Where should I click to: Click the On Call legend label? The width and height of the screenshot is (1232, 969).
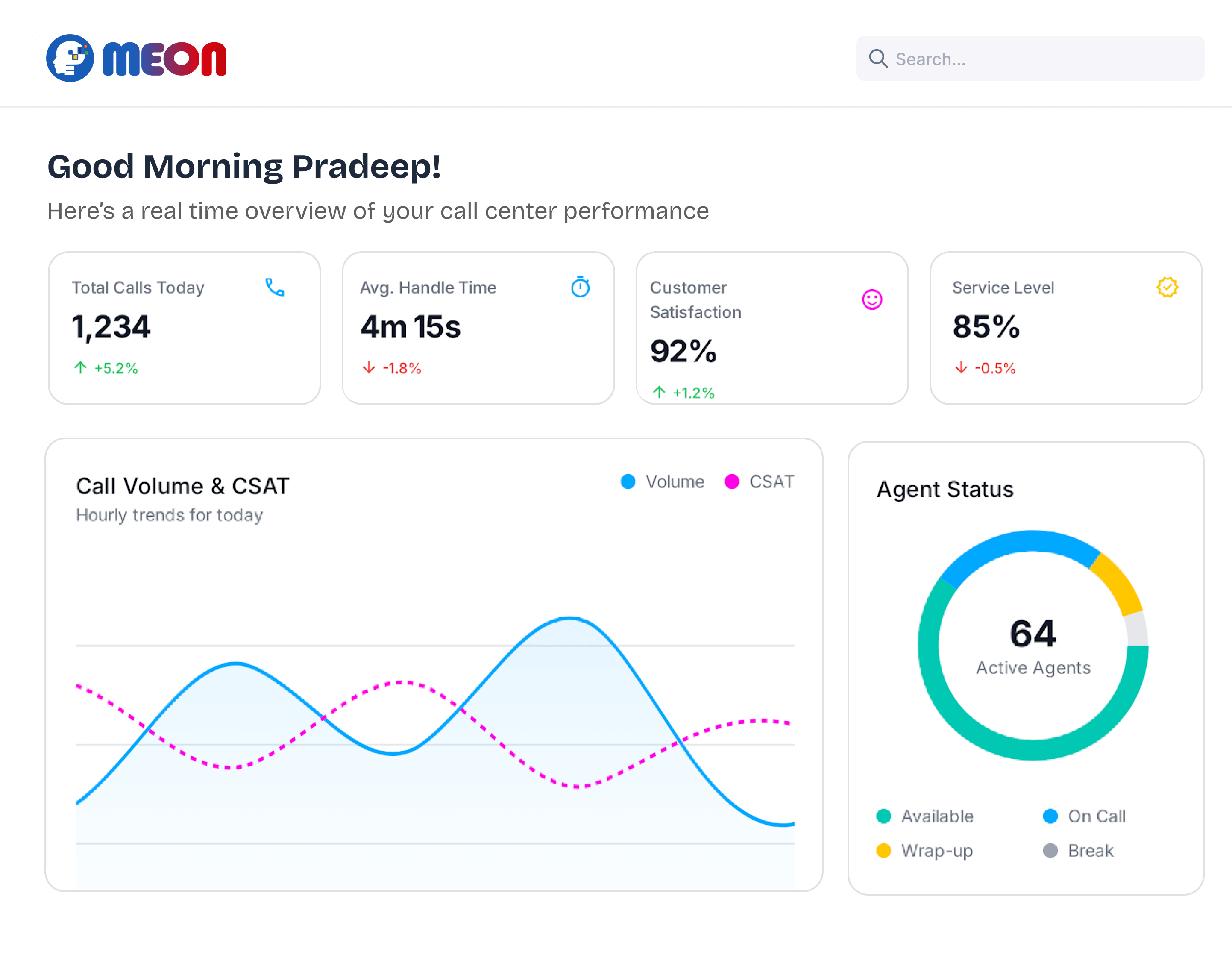1097,816
